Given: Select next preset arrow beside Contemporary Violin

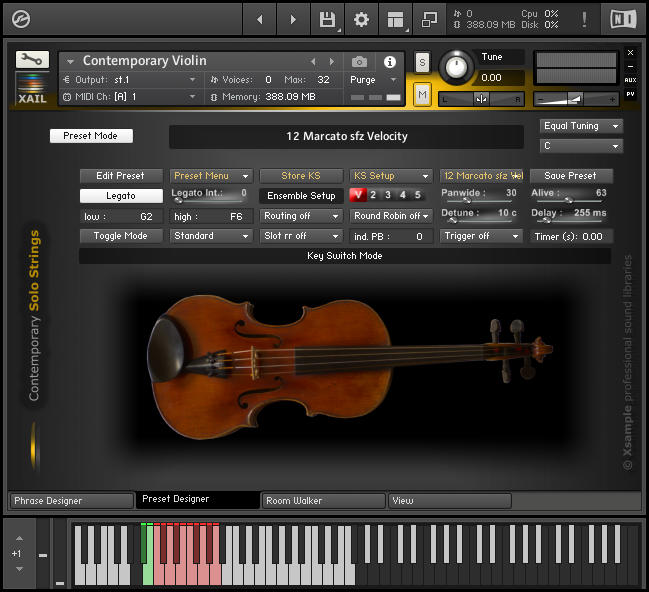Looking at the screenshot, I should [x=332, y=62].
